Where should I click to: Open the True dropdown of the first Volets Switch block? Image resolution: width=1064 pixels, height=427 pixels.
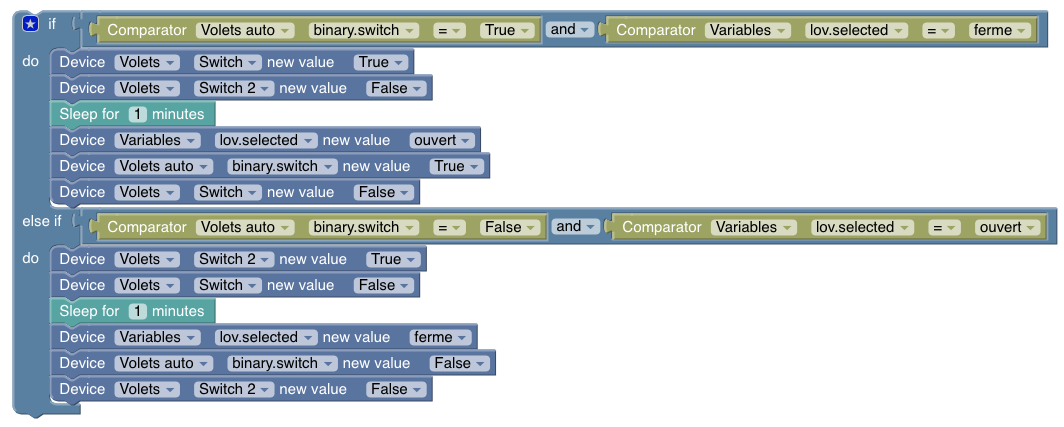[x=380, y=62]
